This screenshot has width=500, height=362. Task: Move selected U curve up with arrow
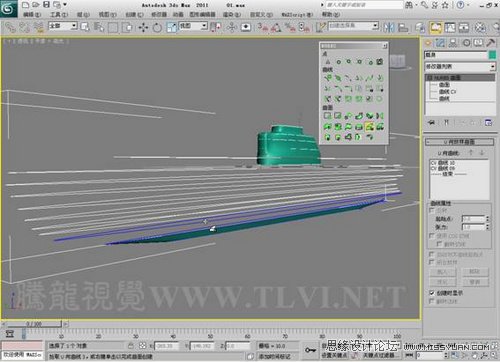(471, 153)
